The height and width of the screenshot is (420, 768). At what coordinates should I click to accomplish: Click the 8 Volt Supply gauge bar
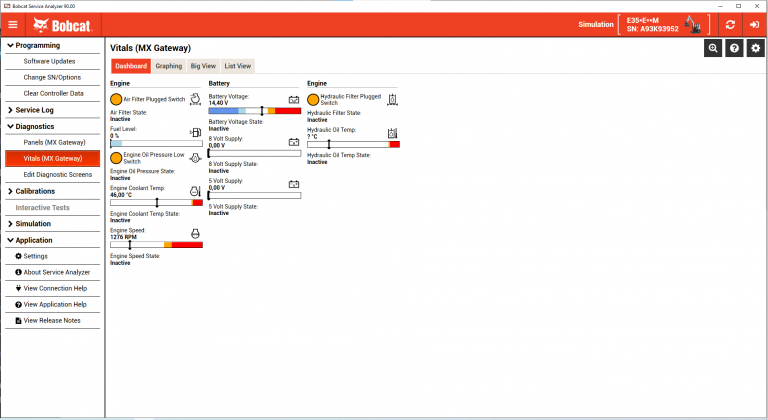tap(255, 153)
